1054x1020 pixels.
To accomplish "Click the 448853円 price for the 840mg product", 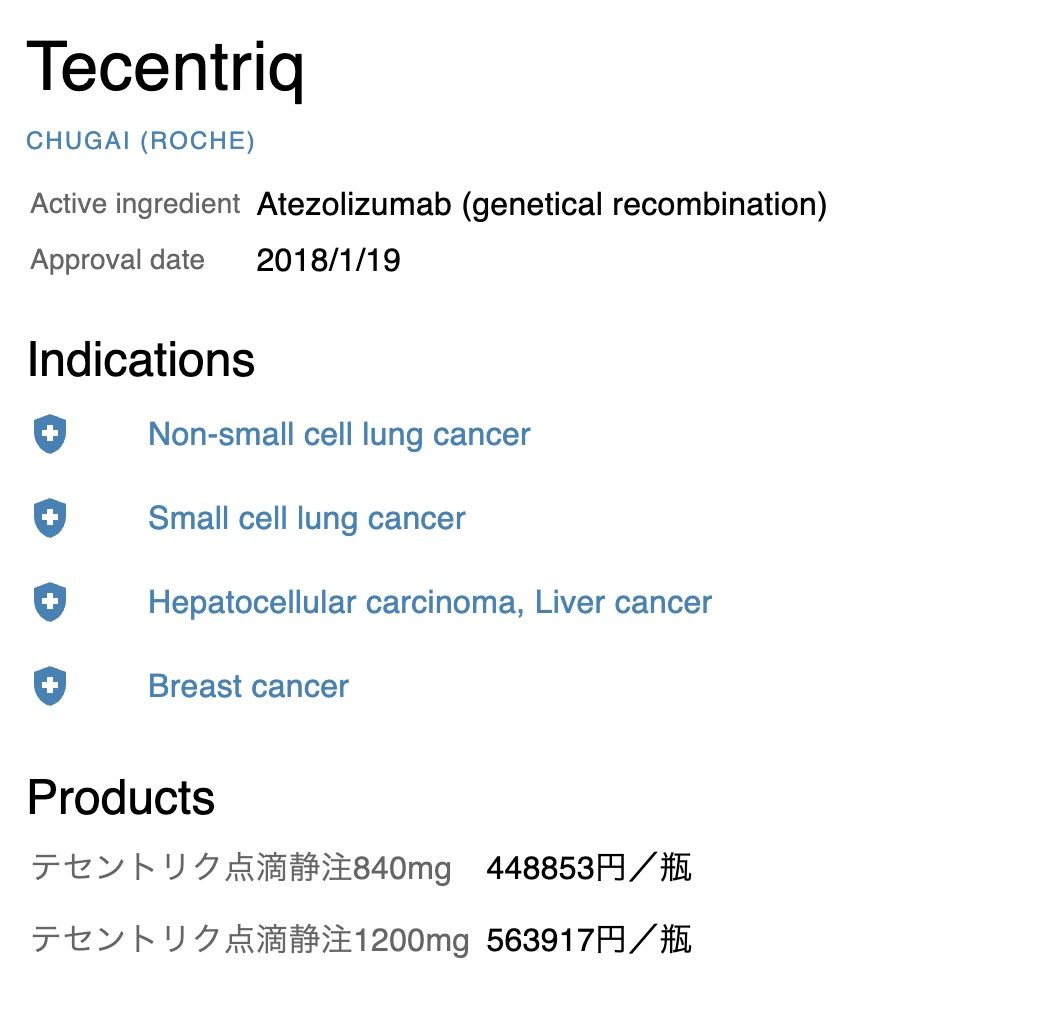I will 588,868.
